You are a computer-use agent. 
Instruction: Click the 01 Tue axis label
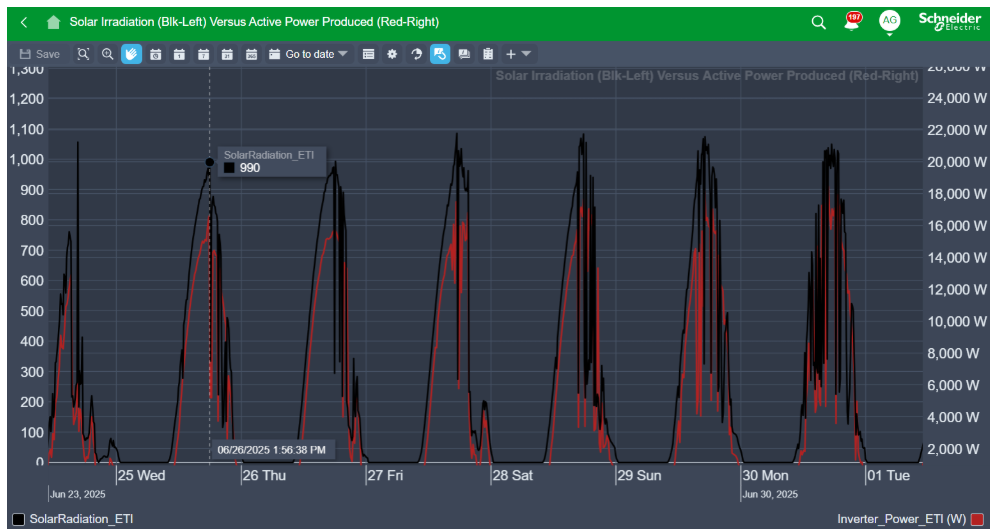point(888,475)
